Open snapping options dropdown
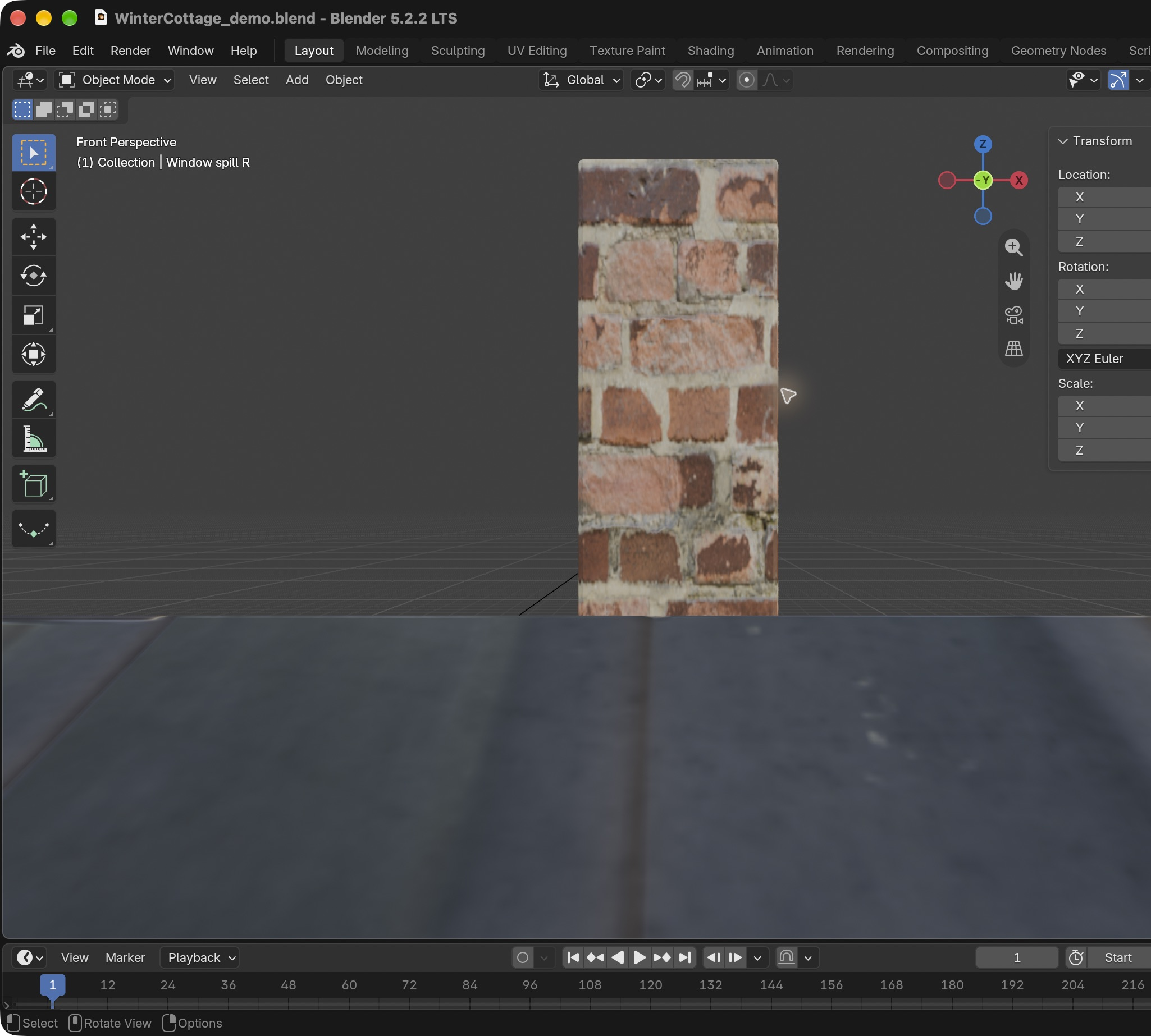 point(711,80)
